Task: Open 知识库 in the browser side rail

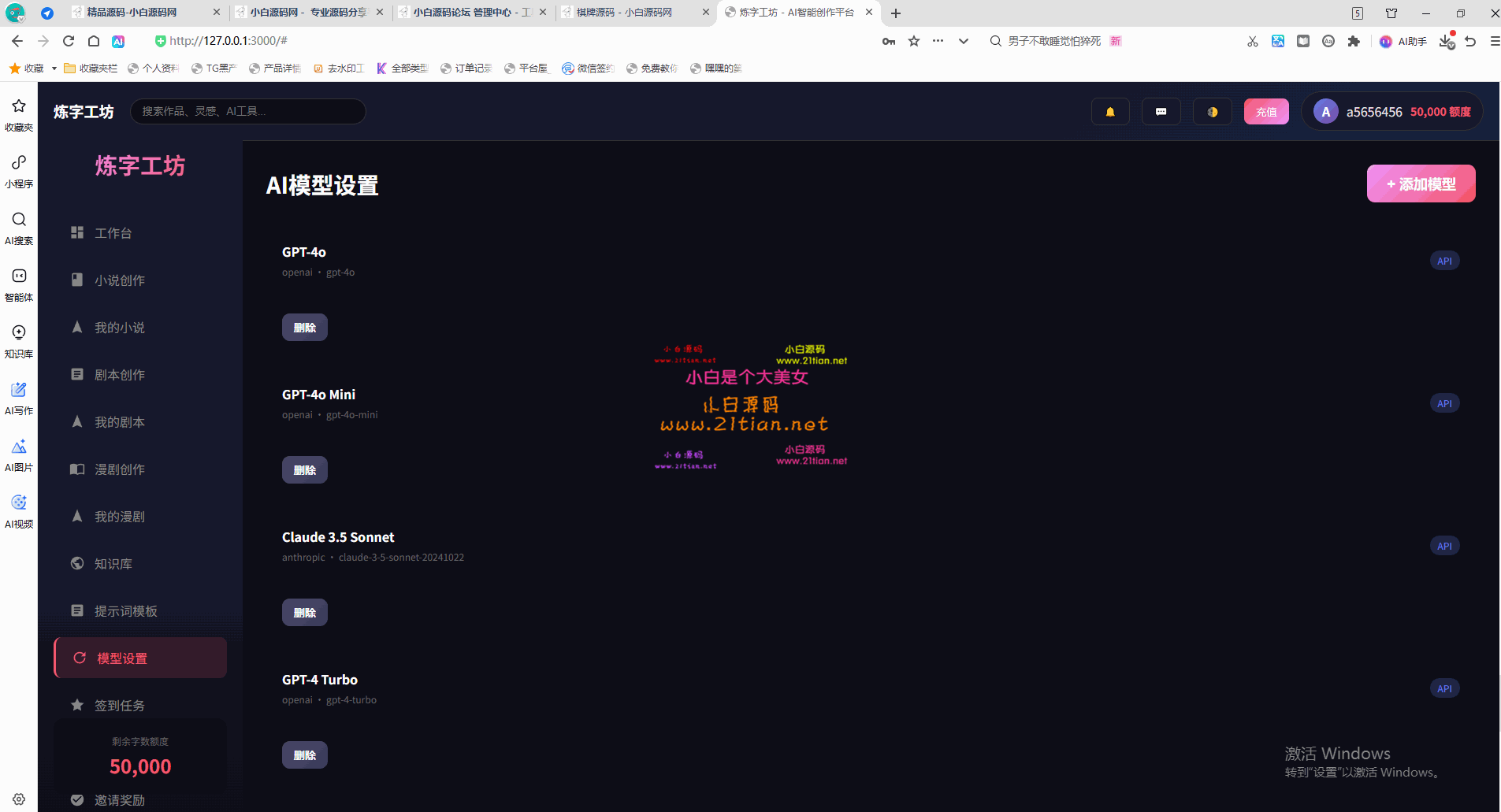Action: 19,341
